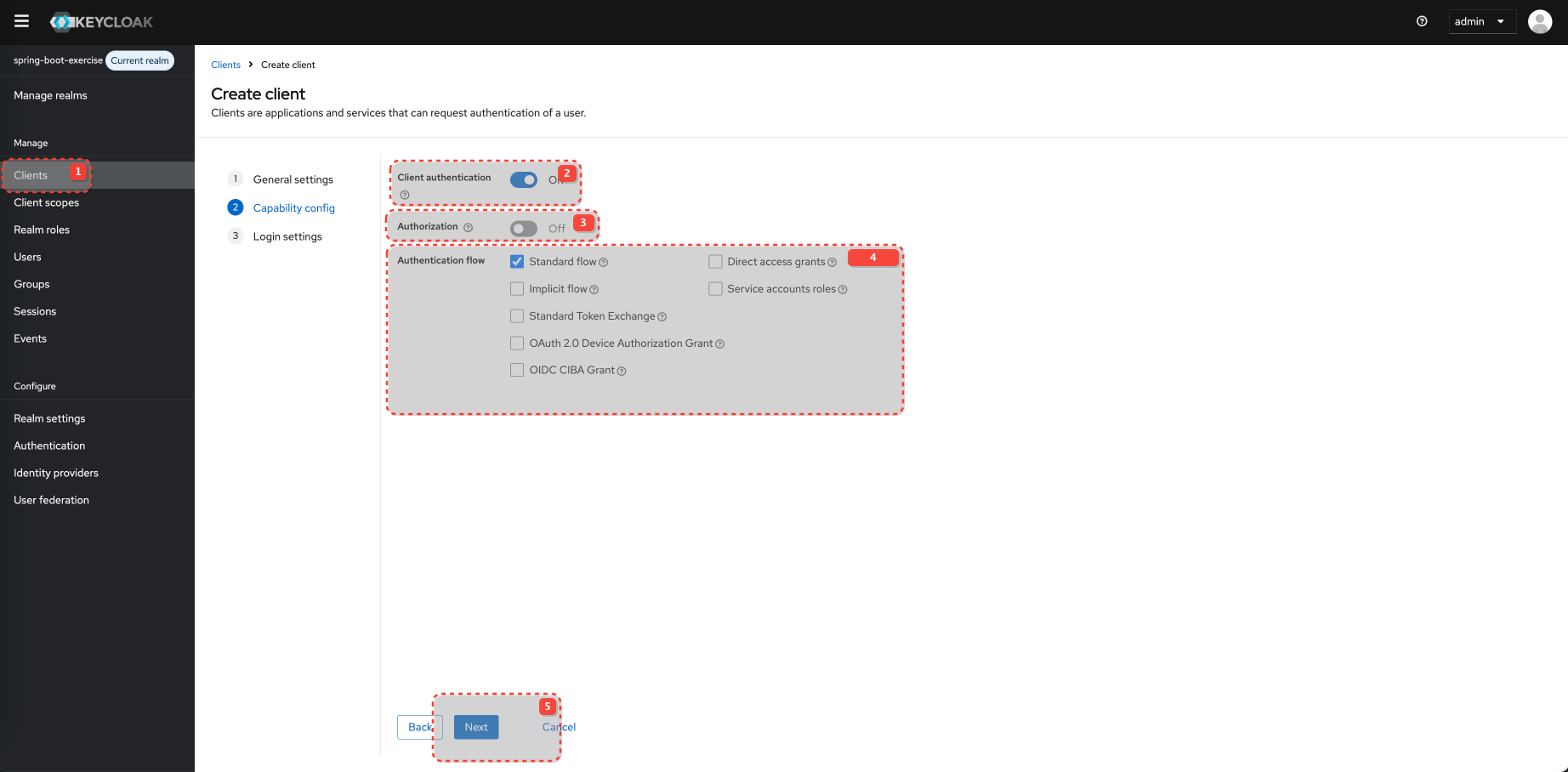Click the admin user avatar
The image size is (1568, 772).
pos(1540,21)
